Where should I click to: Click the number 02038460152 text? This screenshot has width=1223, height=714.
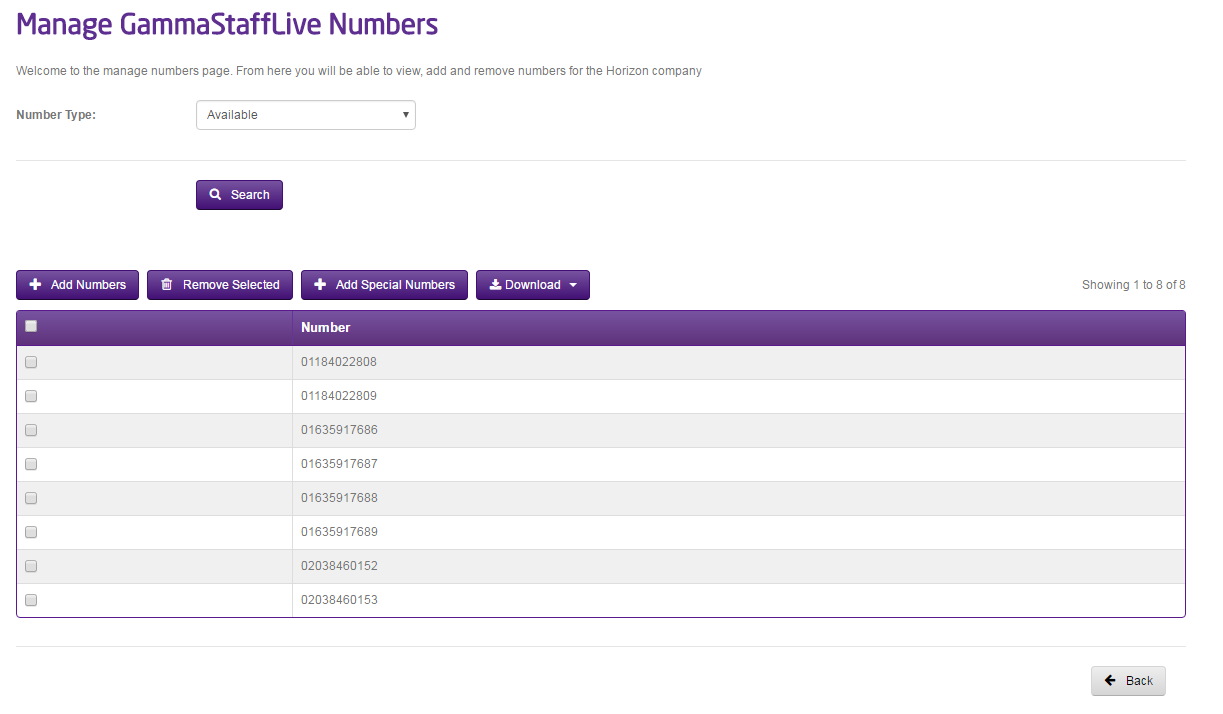[x=339, y=566]
